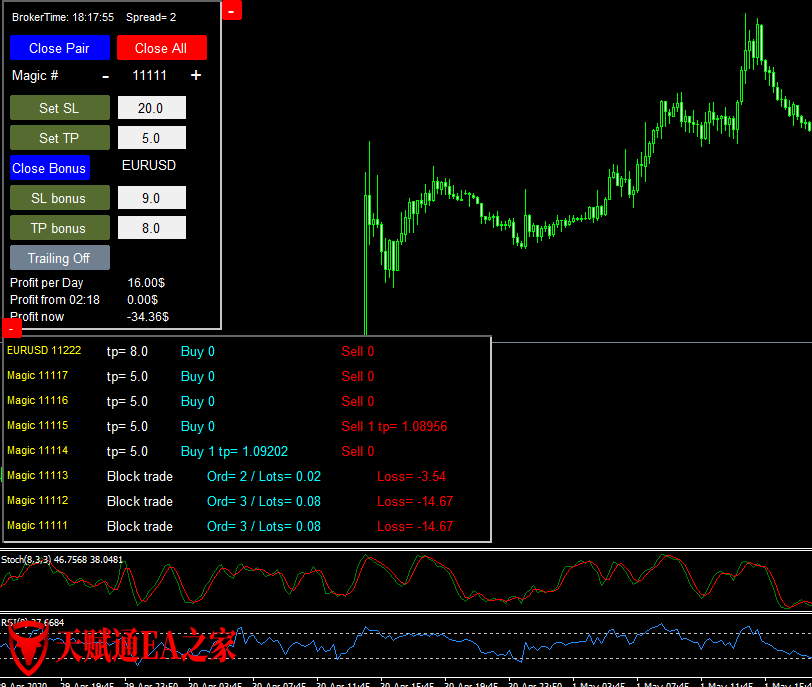
Task: Click the SL bonus button
Action: 59,198
